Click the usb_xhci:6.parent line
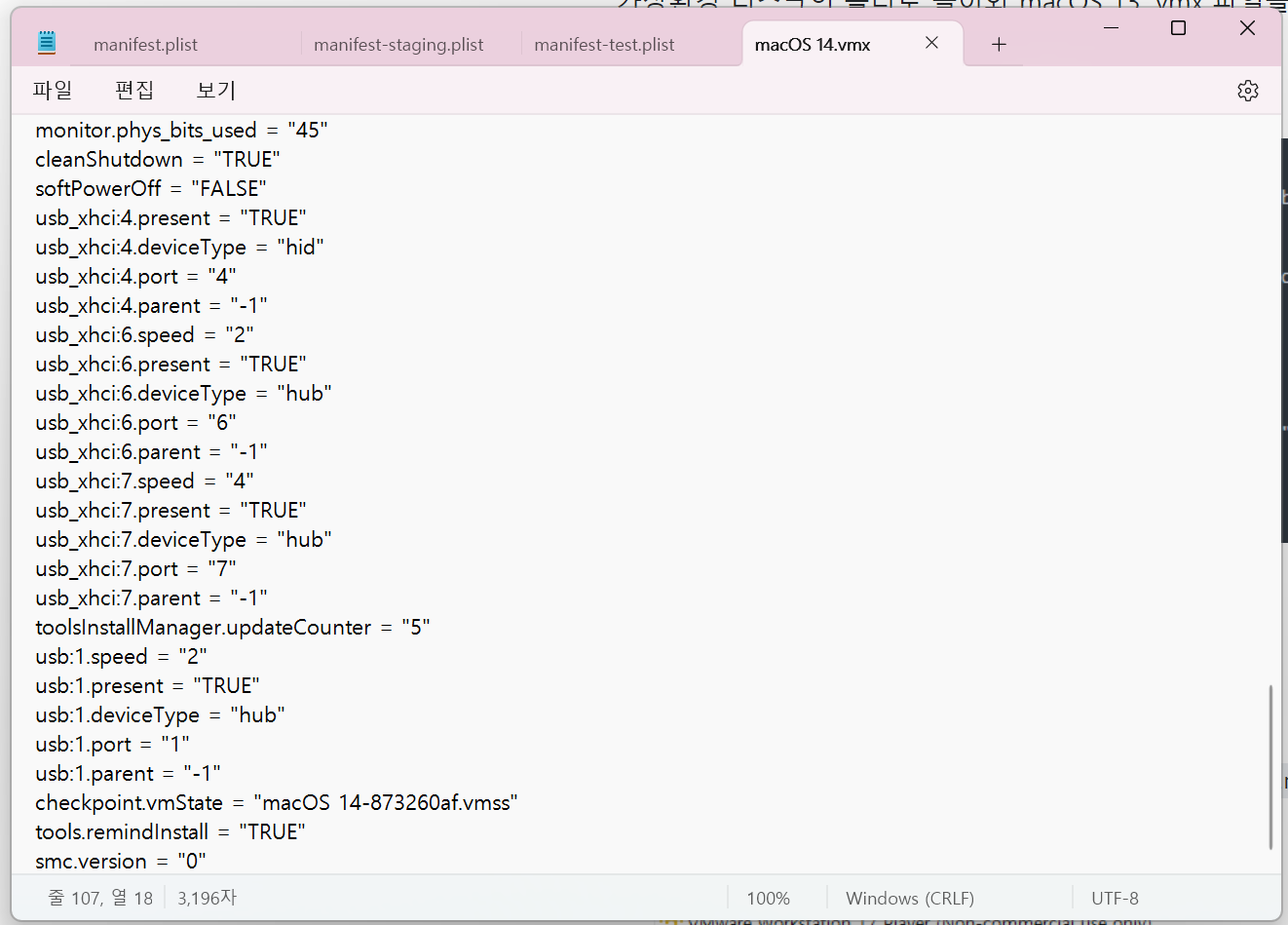Screen dimensions: 1288x925 pyautogui.click(x=151, y=452)
